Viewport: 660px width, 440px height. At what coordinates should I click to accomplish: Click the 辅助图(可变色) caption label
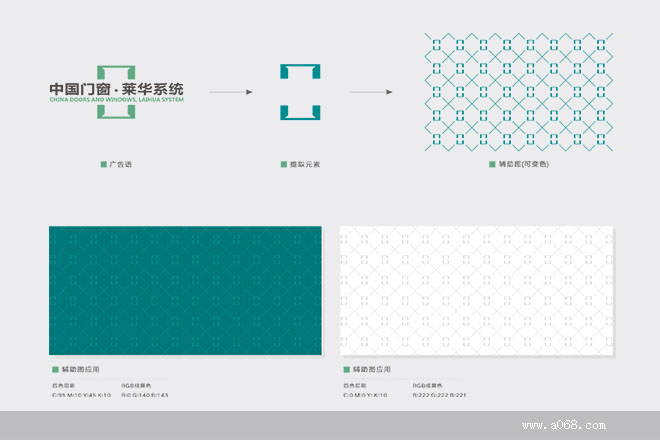click(x=524, y=164)
